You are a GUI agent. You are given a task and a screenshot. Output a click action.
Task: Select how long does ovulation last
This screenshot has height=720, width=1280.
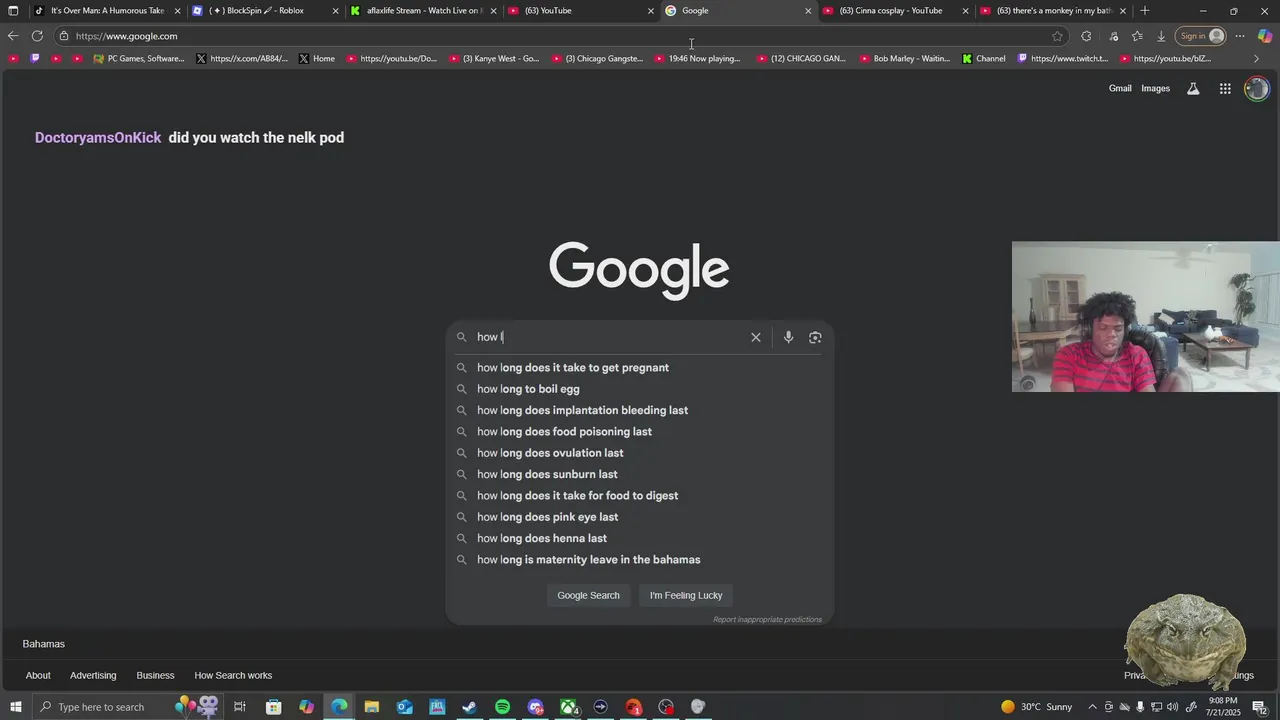pyautogui.click(x=639, y=453)
